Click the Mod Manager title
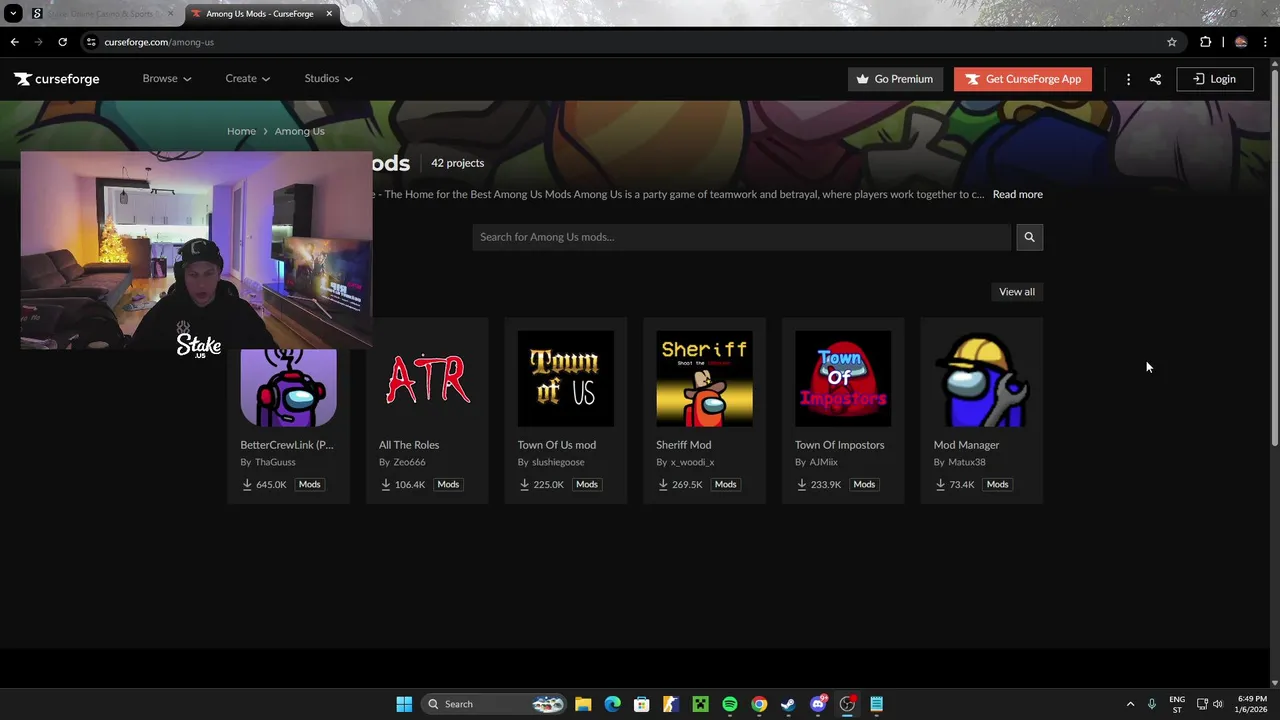 [x=966, y=445]
